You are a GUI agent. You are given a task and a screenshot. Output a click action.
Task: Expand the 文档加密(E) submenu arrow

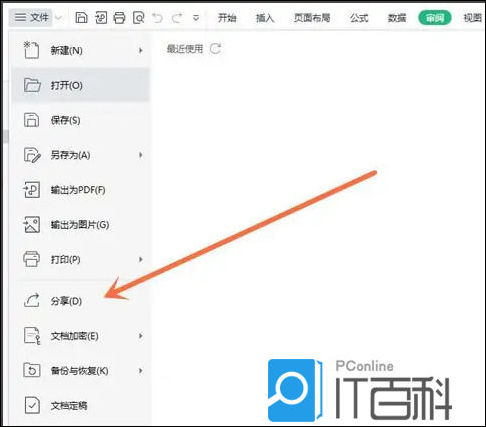tap(141, 336)
